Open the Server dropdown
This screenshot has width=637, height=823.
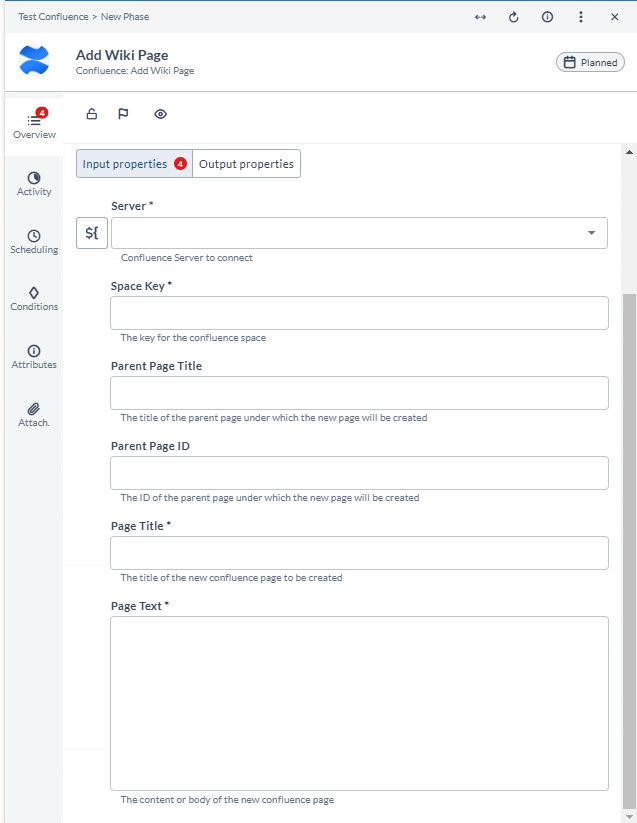pyautogui.click(x=359, y=233)
